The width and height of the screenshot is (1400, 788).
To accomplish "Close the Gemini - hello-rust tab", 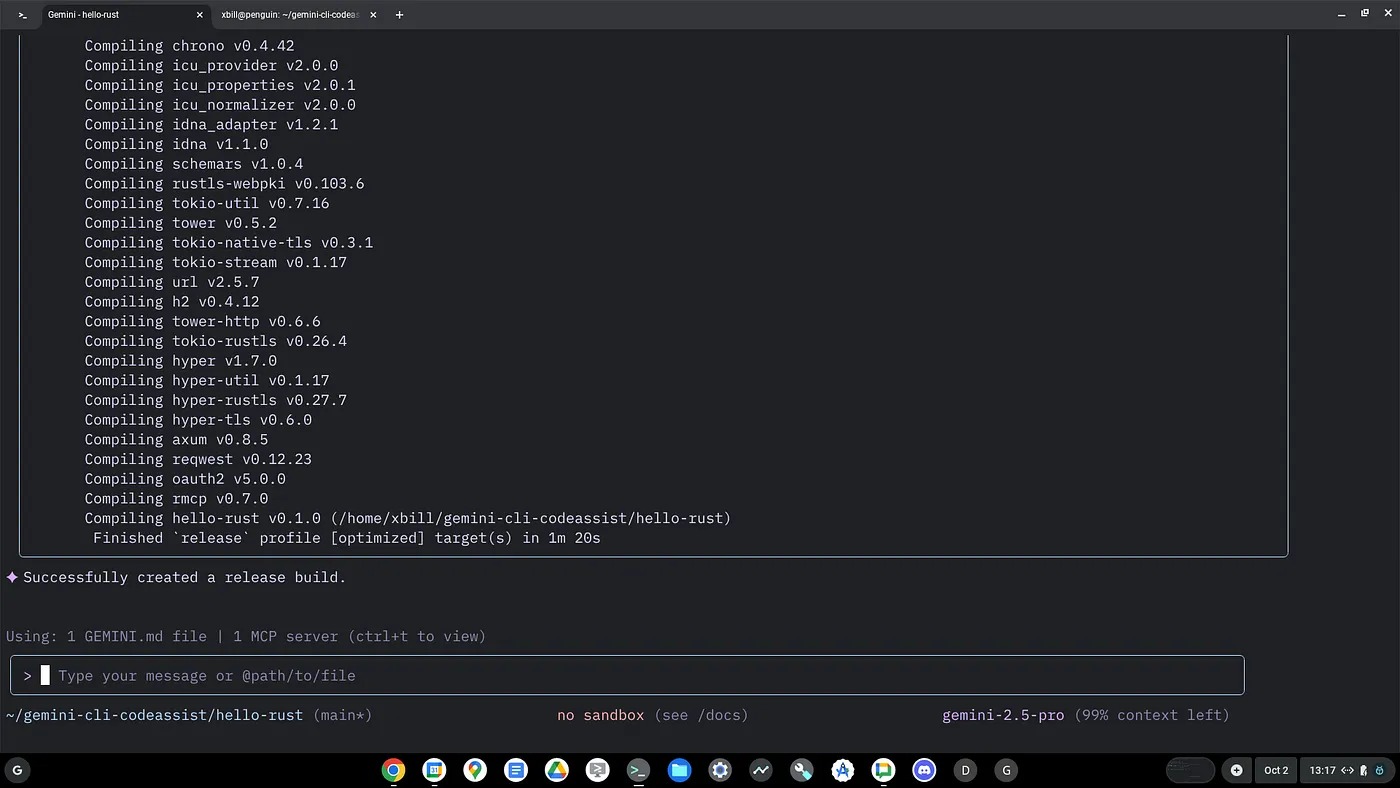I will (x=200, y=15).
